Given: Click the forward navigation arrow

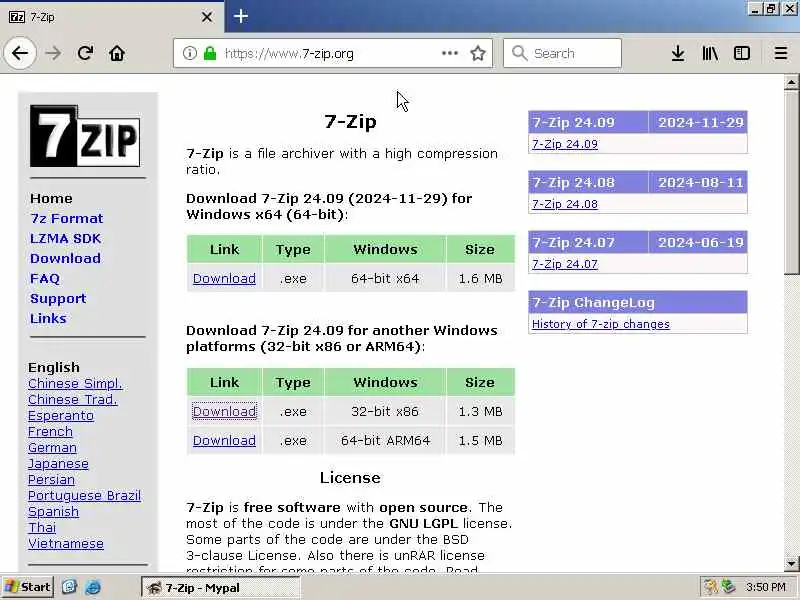Looking at the screenshot, I should 53,53.
